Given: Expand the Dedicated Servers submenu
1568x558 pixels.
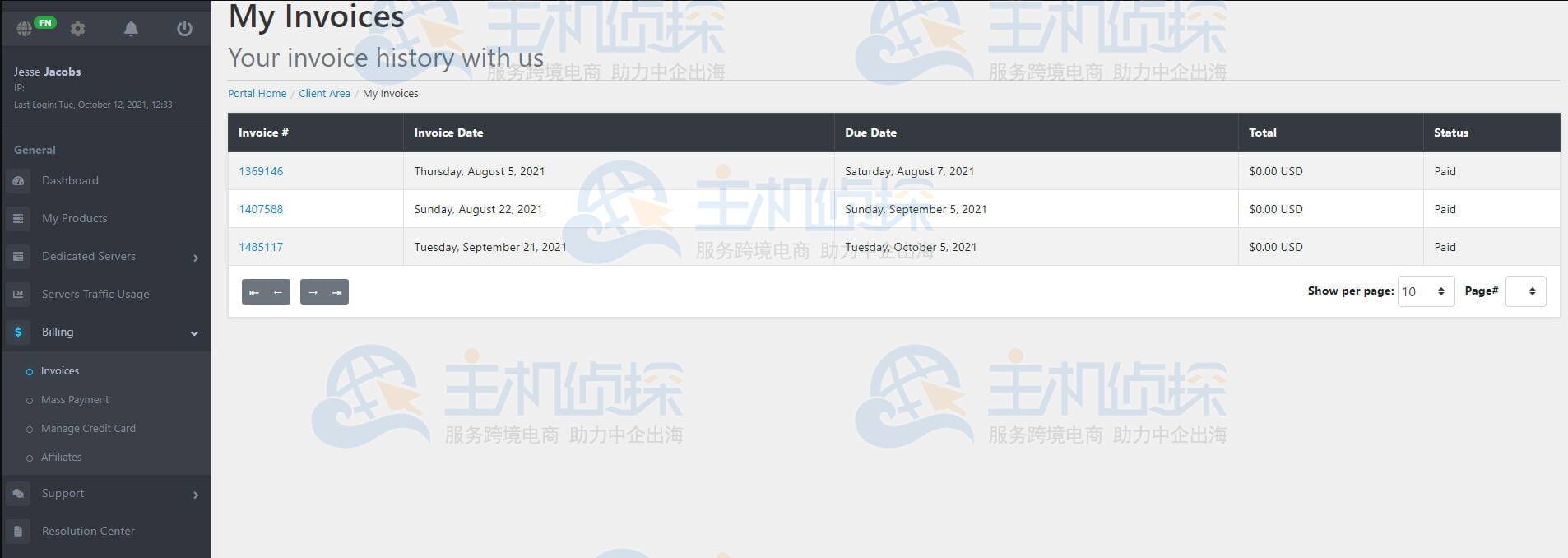Looking at the screenshot, I should (x=196, y=258).
